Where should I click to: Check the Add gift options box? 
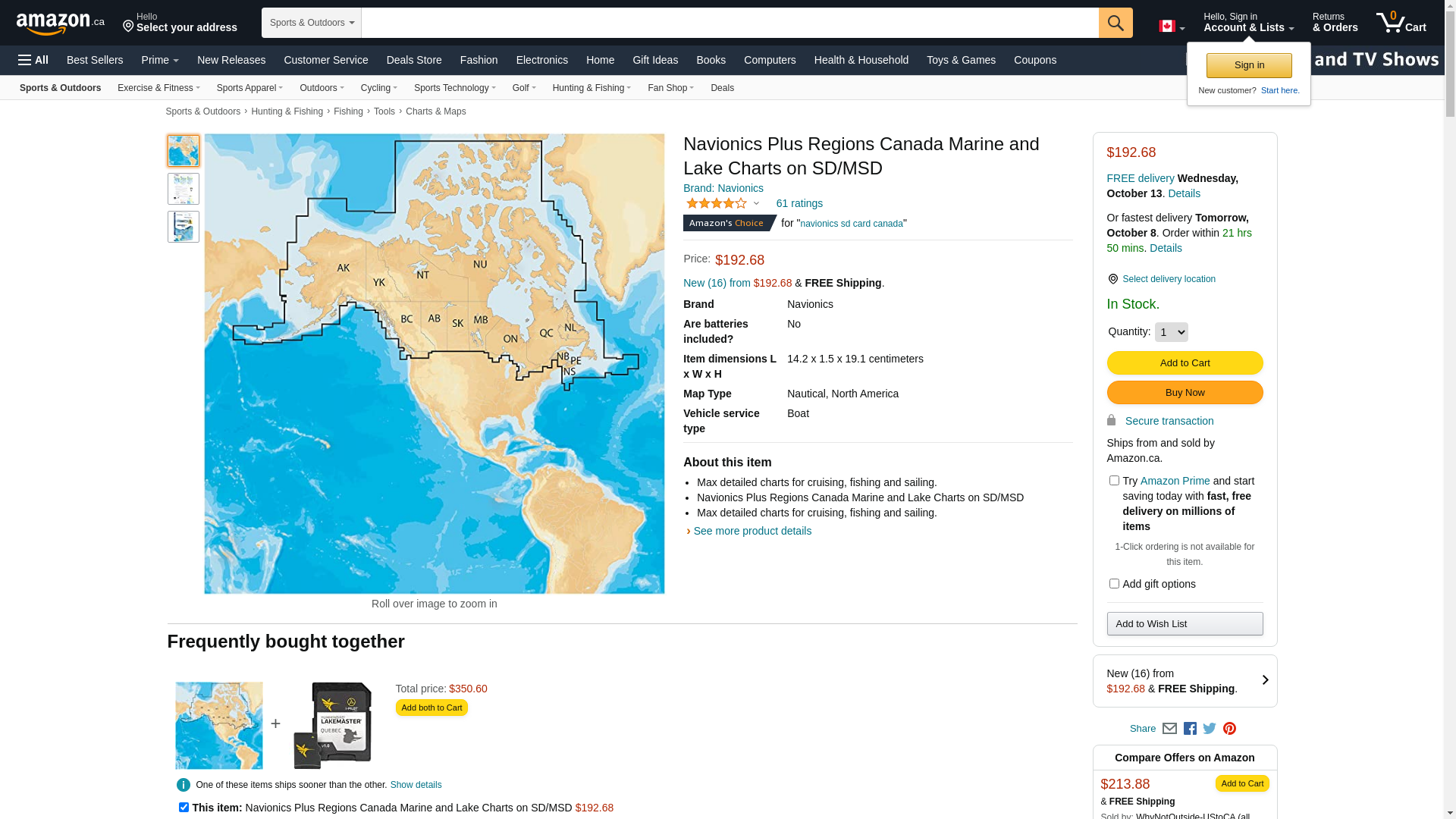[x=1114, y=584]
